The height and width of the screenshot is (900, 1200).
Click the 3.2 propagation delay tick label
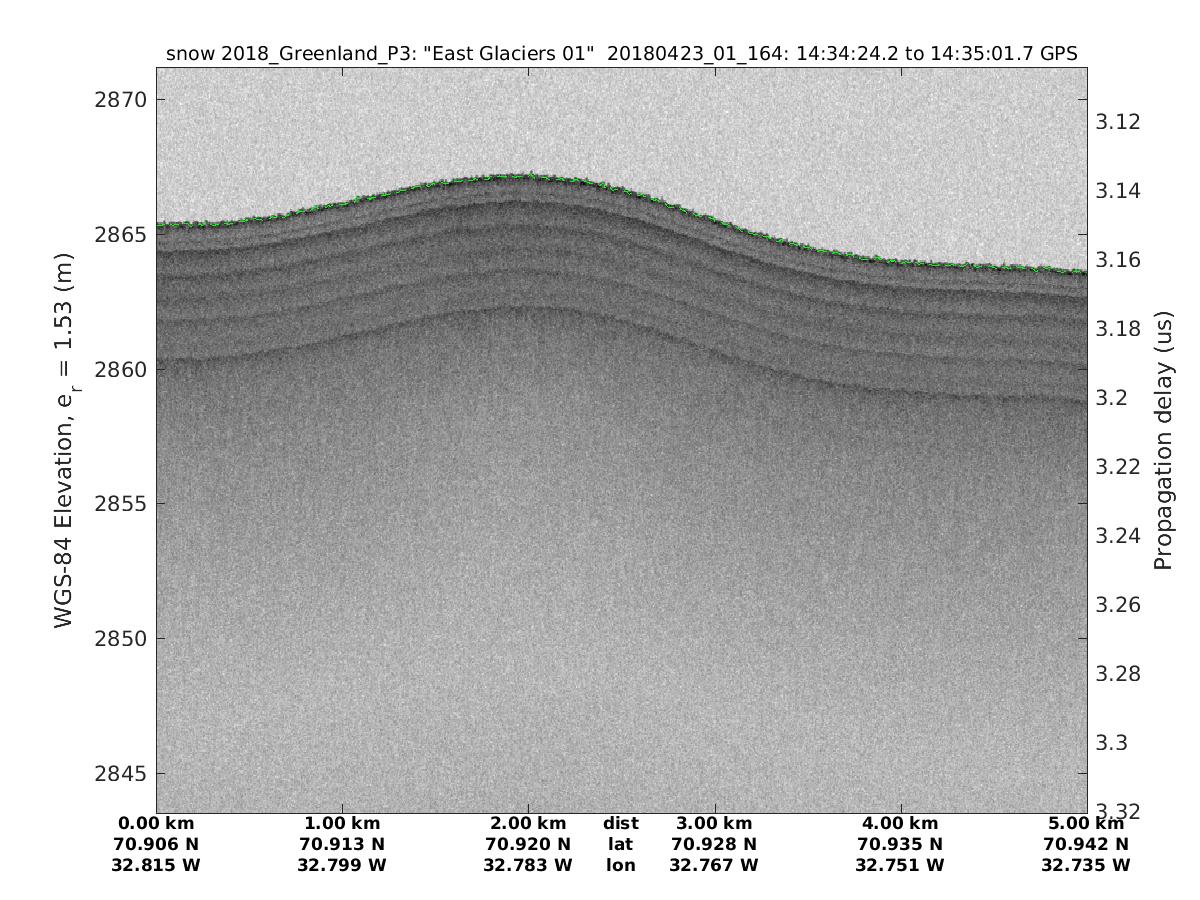tap(1112, 398)
